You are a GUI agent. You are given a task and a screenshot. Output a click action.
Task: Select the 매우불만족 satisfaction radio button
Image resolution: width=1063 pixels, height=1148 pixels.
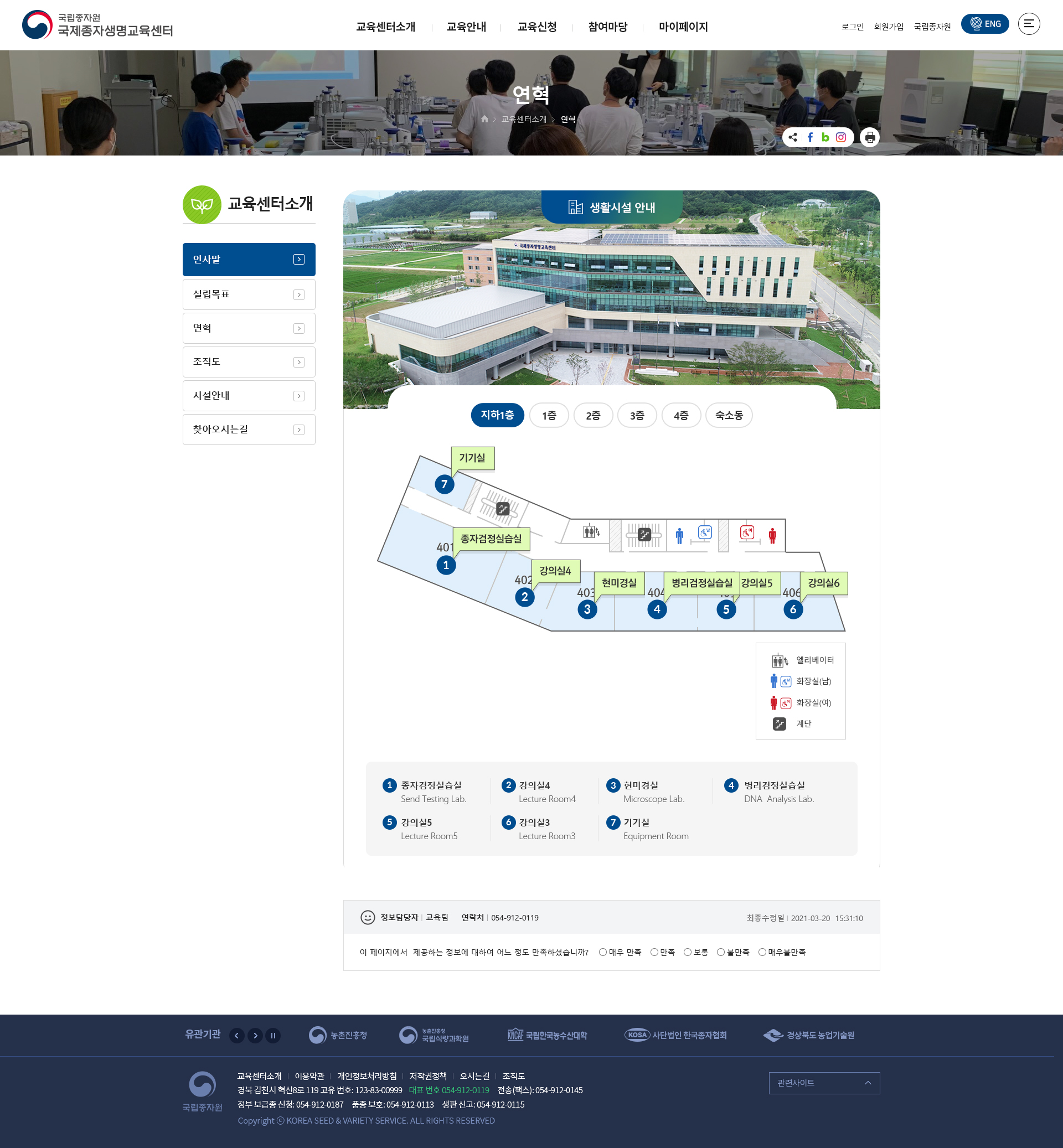click(x=761, y=953)
